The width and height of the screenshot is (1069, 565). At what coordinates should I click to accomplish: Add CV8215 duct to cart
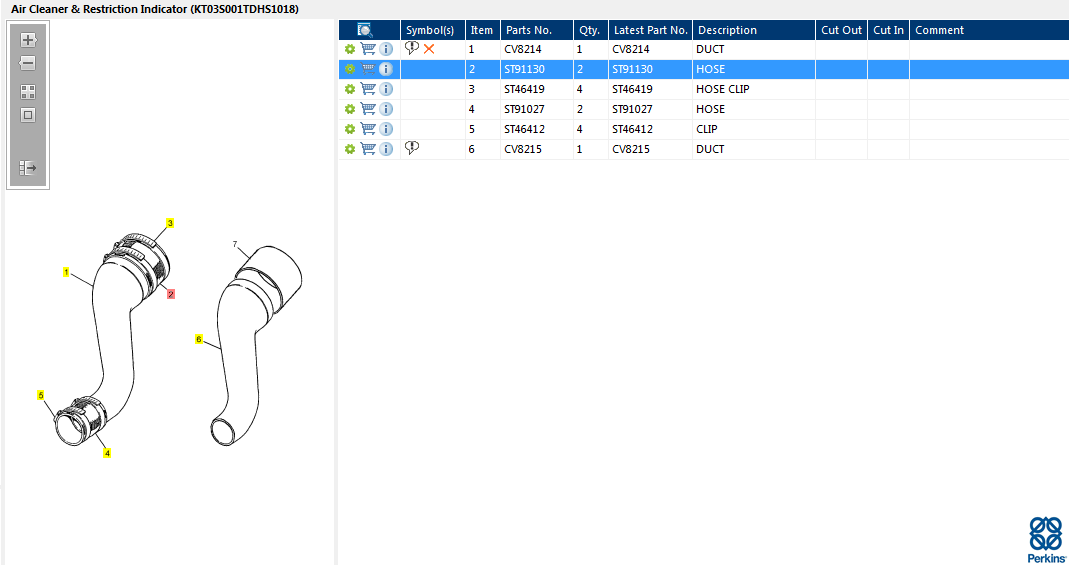tap(368, 149)
